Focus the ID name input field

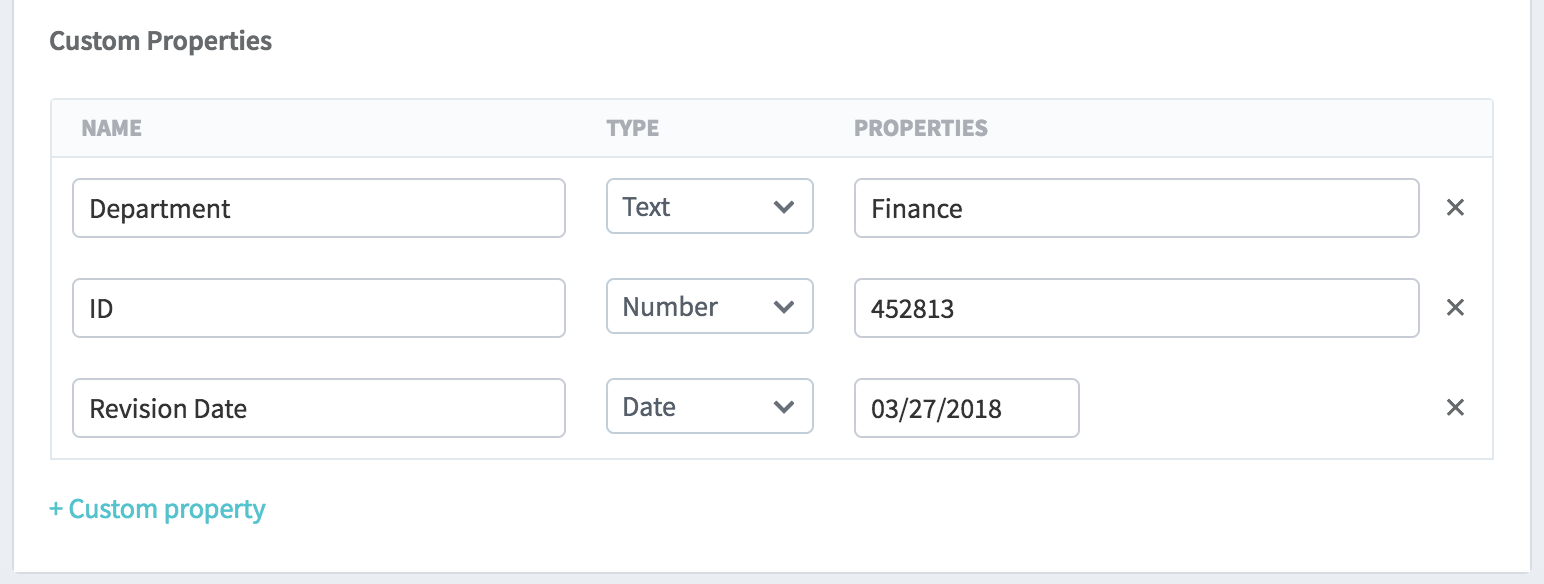(x=318, y=308)
